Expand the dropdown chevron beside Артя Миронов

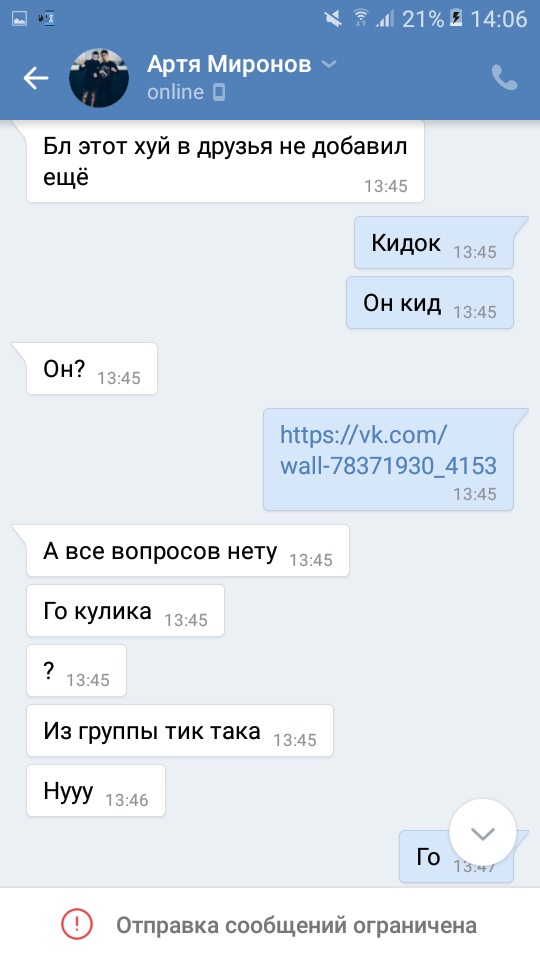click(329, 64)
